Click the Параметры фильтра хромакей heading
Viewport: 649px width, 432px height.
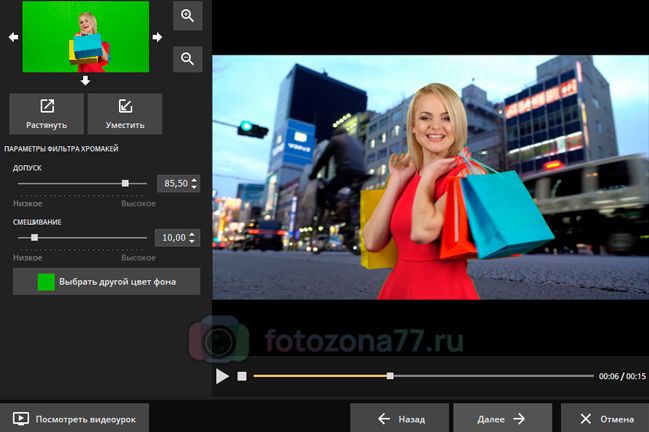coord(61,149)
